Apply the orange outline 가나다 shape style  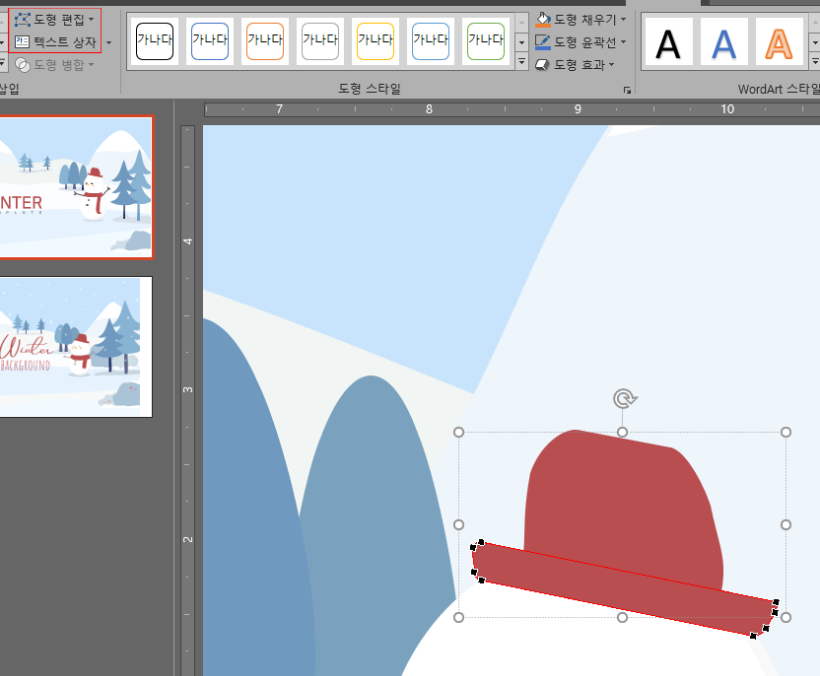(265, 41)
